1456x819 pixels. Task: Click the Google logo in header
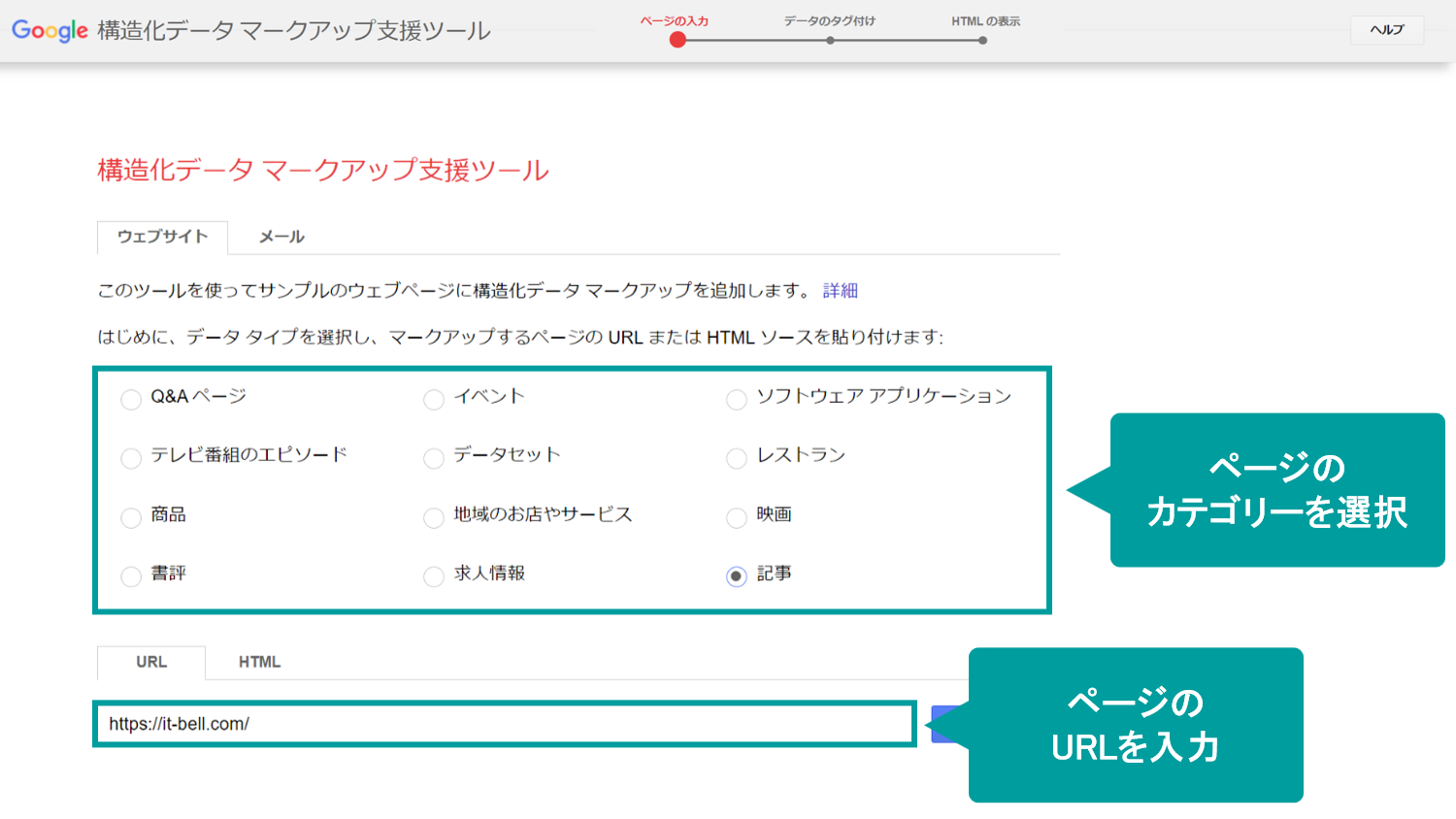pos(50,30)
